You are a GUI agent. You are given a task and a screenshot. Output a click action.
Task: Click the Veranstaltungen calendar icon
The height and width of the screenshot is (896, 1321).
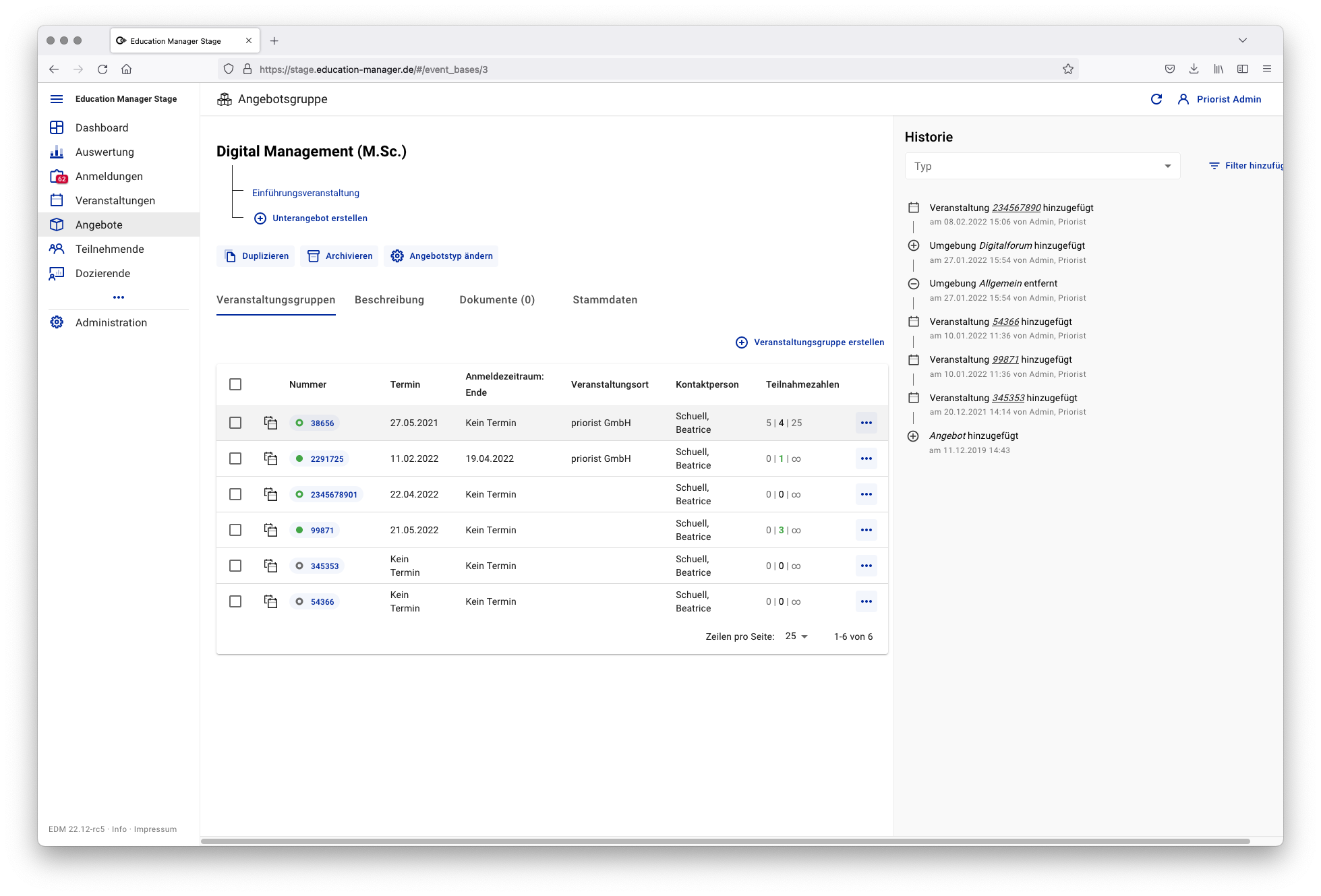click(x=57, y=200)
